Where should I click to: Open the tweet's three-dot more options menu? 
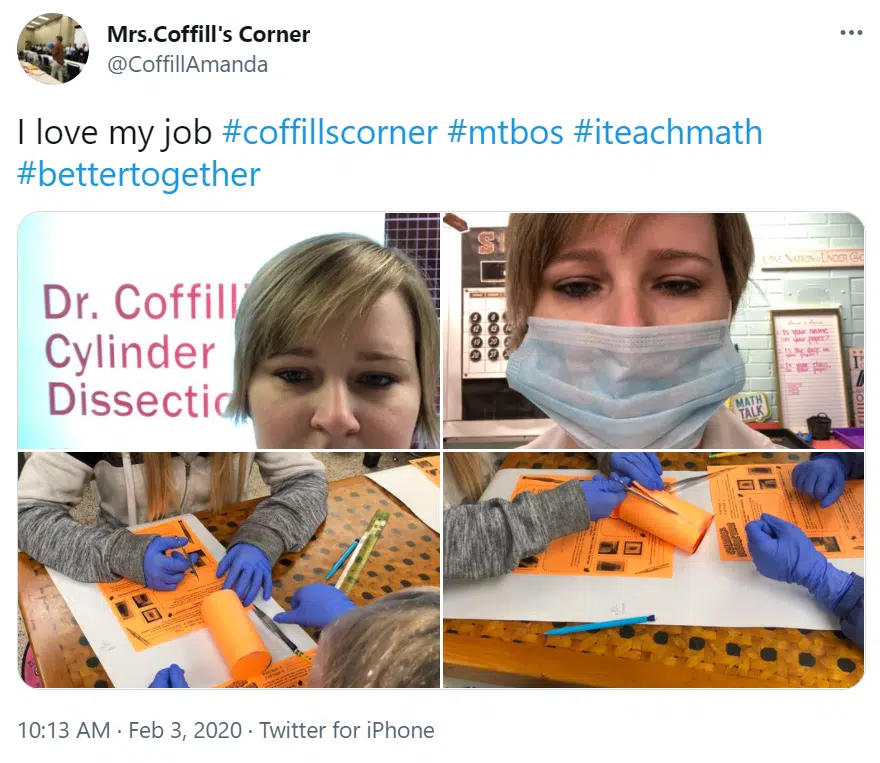coord(851,33)
